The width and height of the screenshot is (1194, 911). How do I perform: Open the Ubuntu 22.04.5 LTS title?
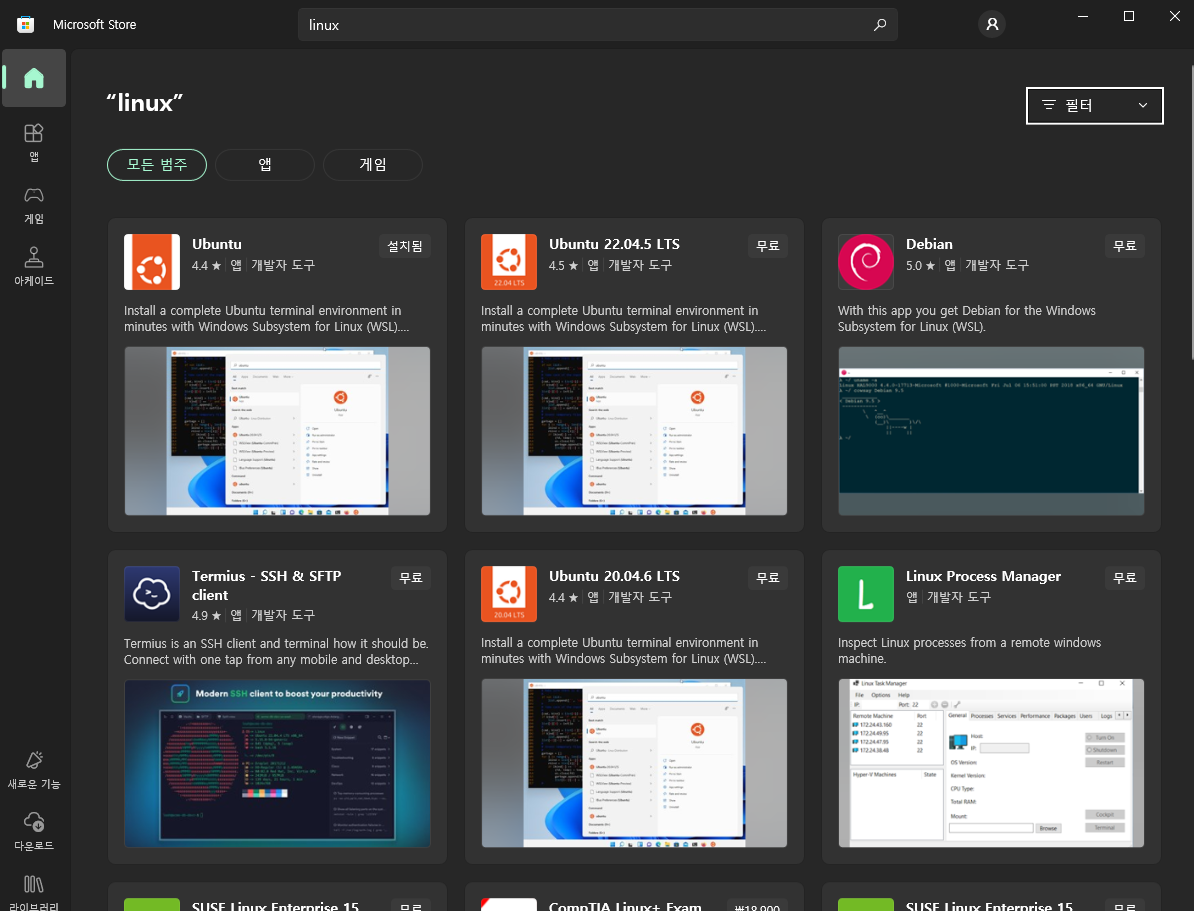[615, 244]
